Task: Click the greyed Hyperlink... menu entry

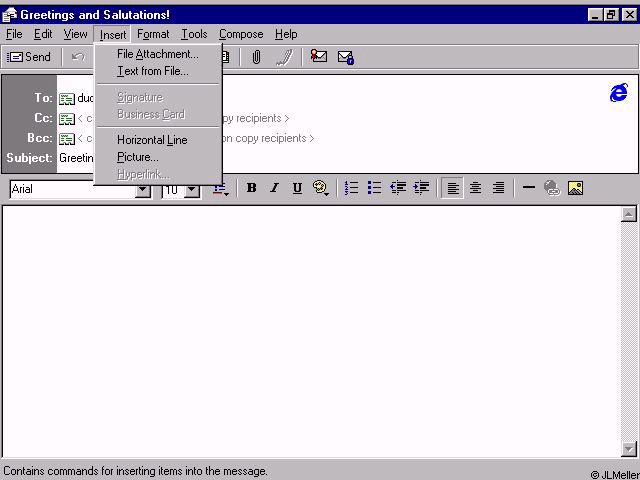Action: 158,174
